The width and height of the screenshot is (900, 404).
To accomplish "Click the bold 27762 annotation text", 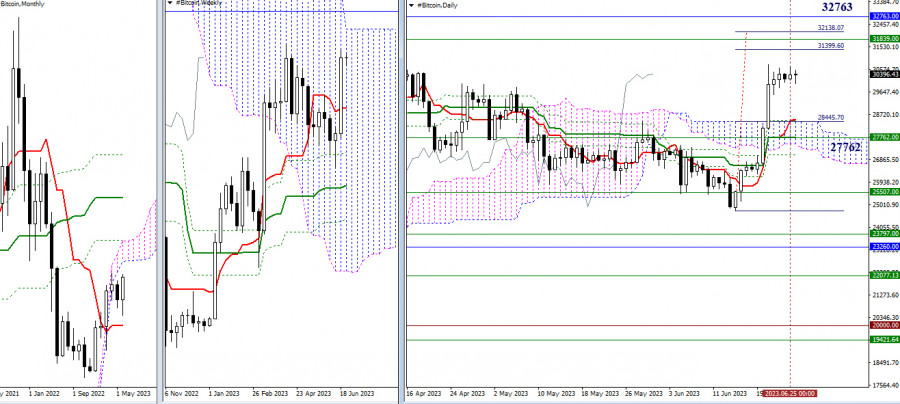I will pos(846,147).
